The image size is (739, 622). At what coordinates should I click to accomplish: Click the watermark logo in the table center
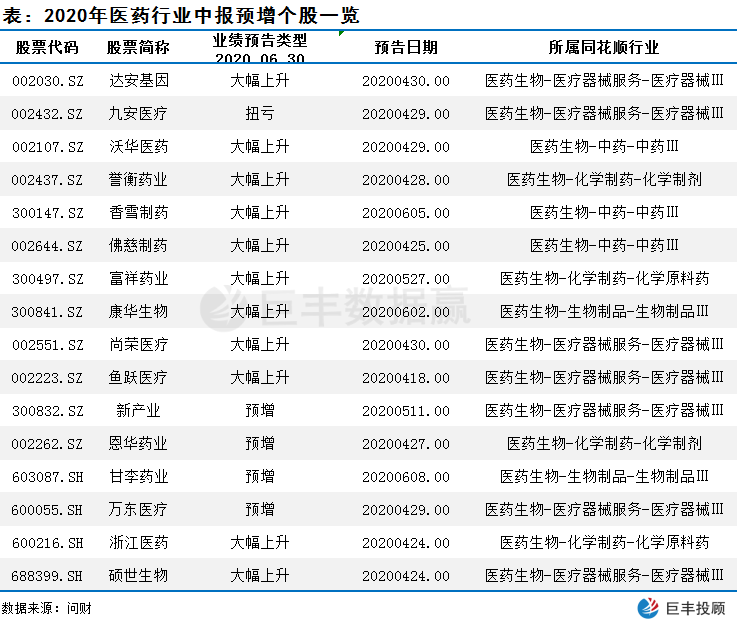(218, 307)
